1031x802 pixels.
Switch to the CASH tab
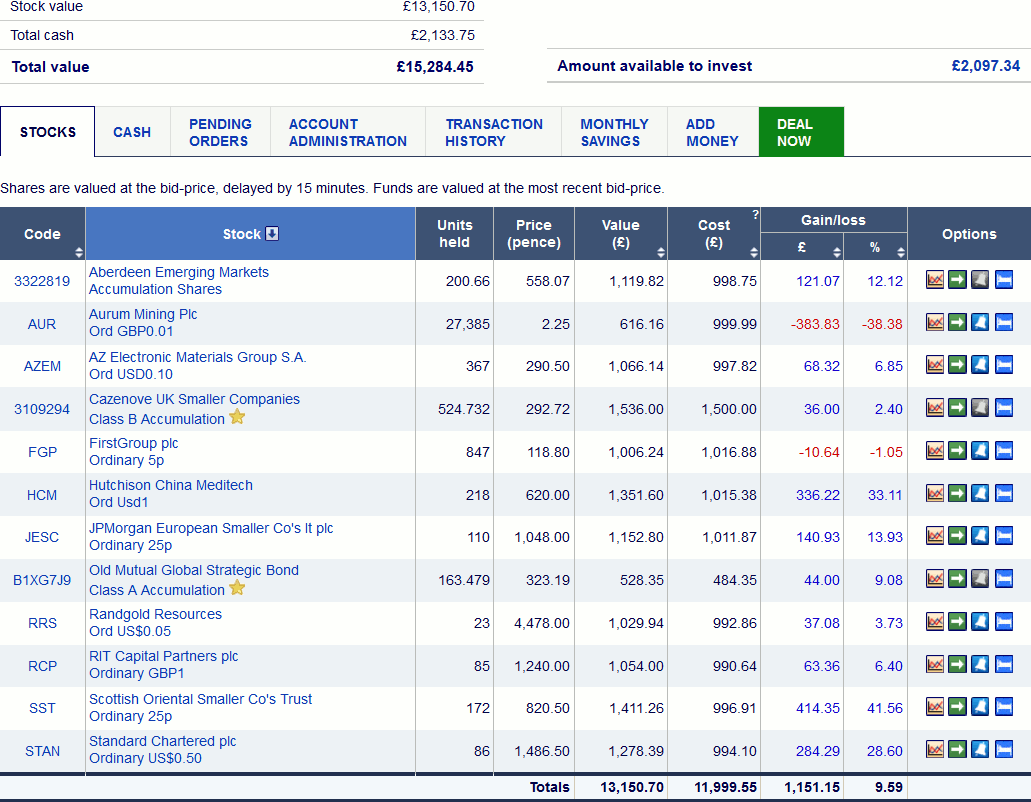pos(132,132)
